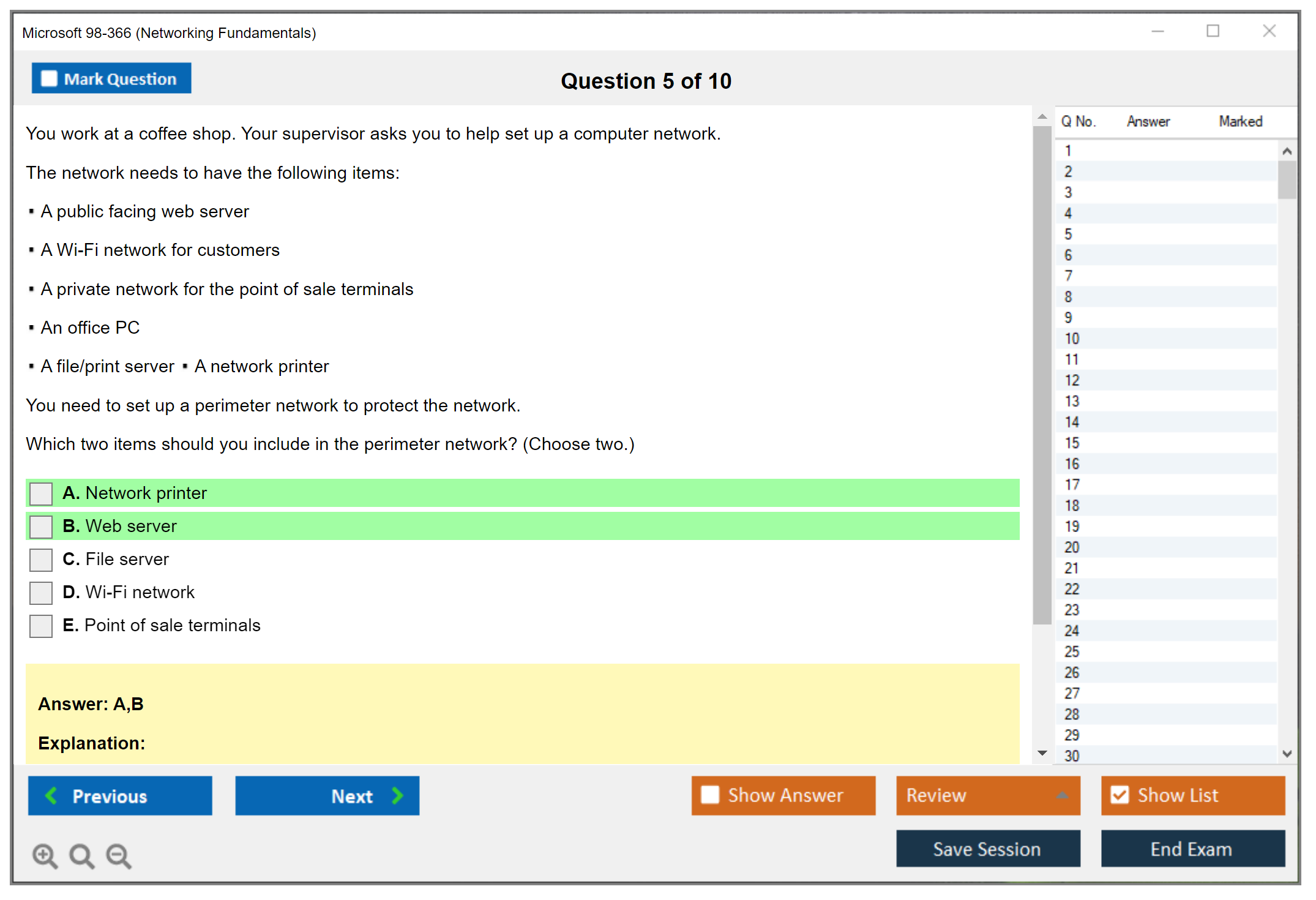Viewport: 1316px width, 900px height.
Task: Expand the Review dropdown menu
Action: click(1063, 795)
